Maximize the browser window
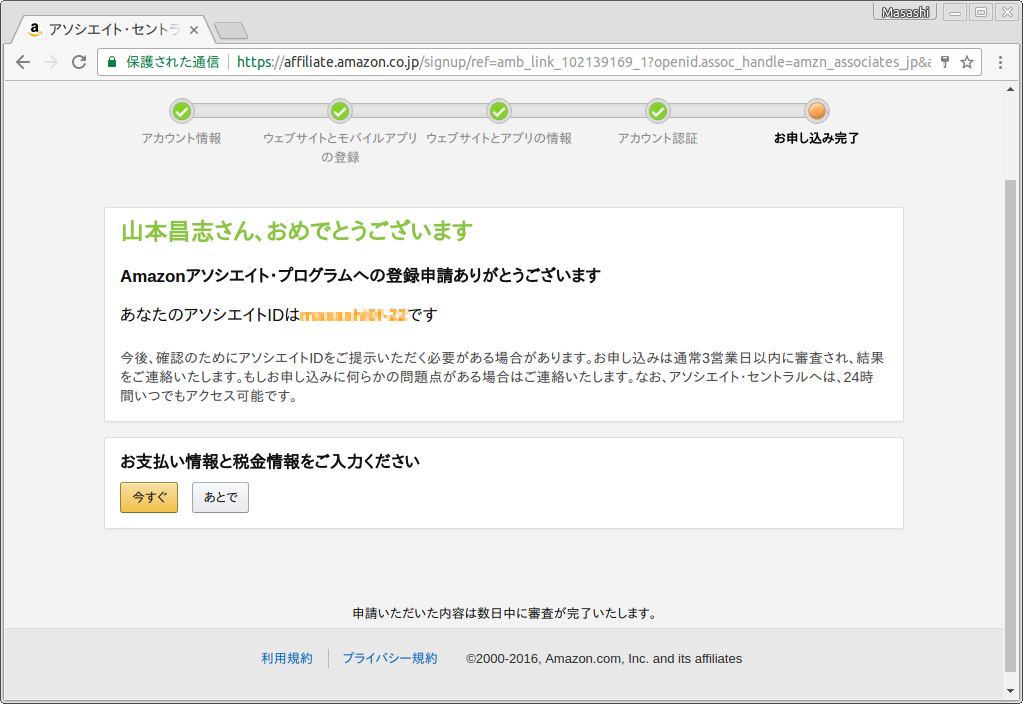Screen dimensions: 1023x704 click(981, 12)
